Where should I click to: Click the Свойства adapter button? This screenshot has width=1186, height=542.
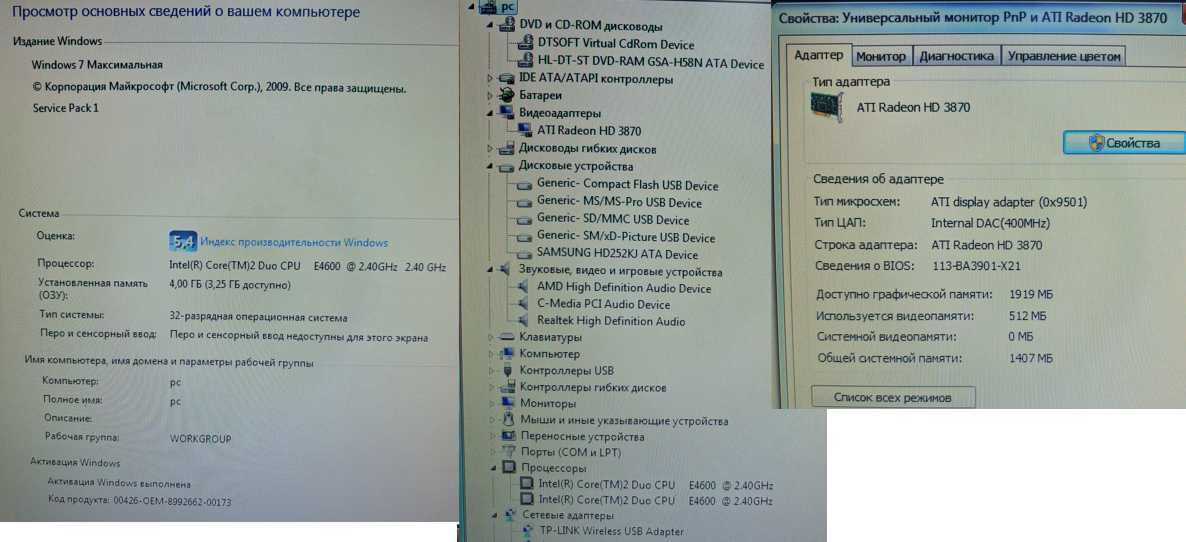[1124, 143]
